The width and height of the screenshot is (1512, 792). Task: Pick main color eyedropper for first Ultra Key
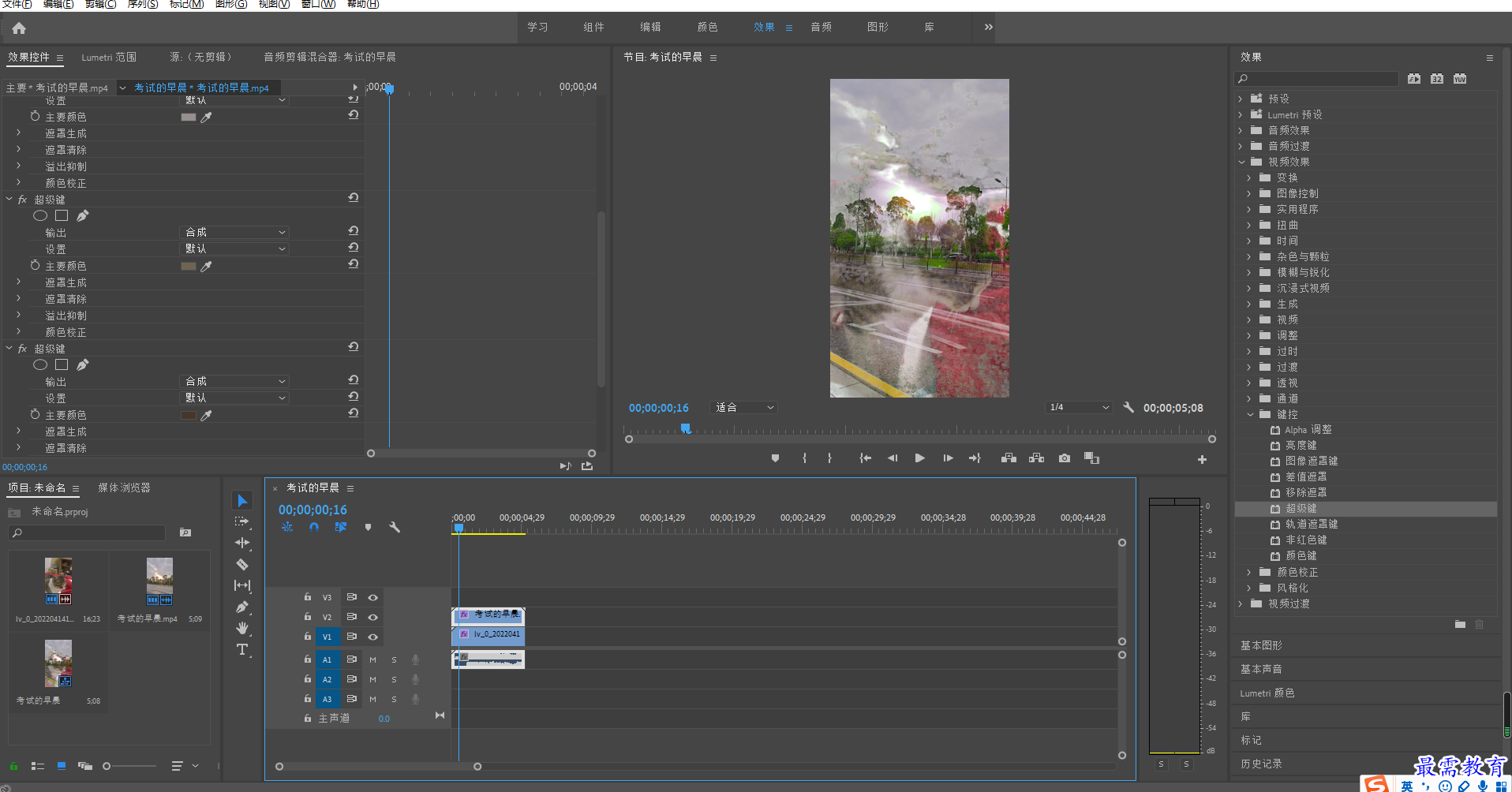pyautogui.click(x=206, y=117)
